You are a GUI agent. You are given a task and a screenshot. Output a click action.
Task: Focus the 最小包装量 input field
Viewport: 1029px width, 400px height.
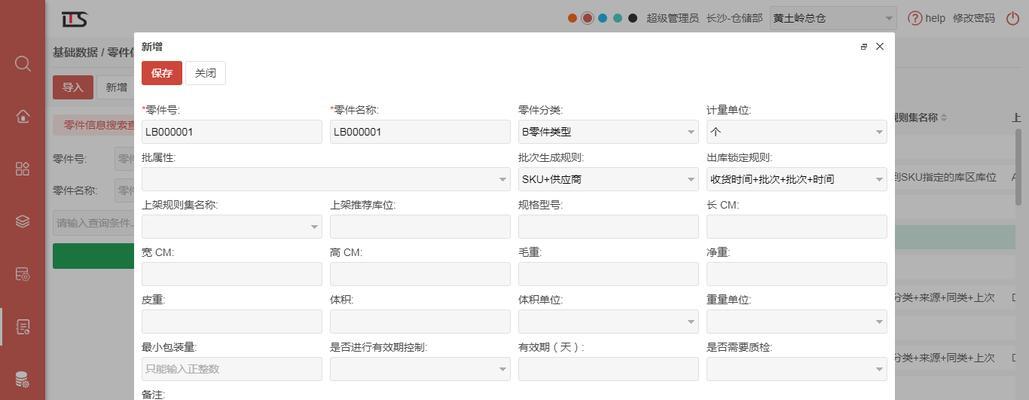click(232, 369)
